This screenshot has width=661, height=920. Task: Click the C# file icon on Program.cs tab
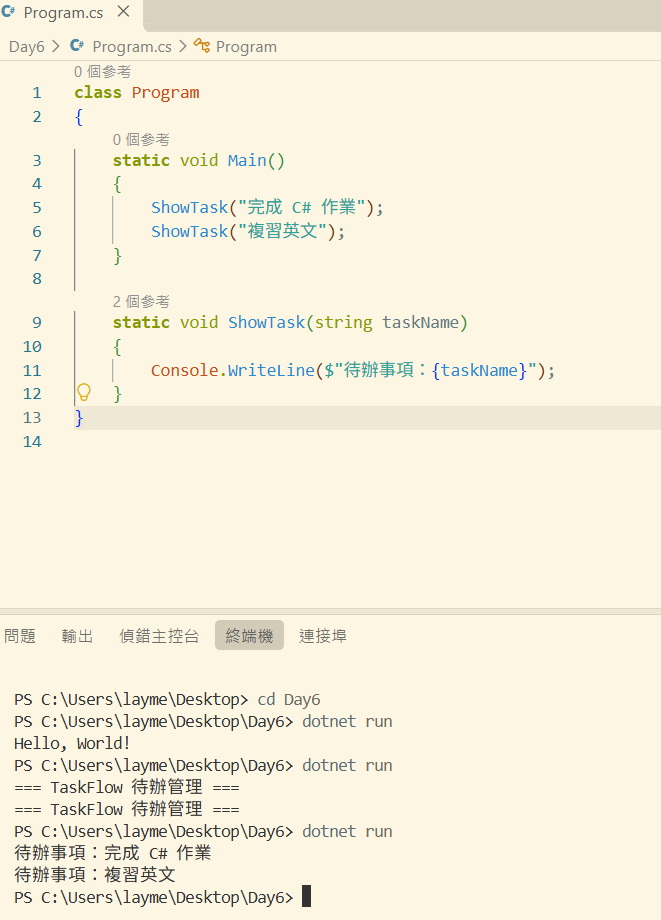click(x=9, y=12)
